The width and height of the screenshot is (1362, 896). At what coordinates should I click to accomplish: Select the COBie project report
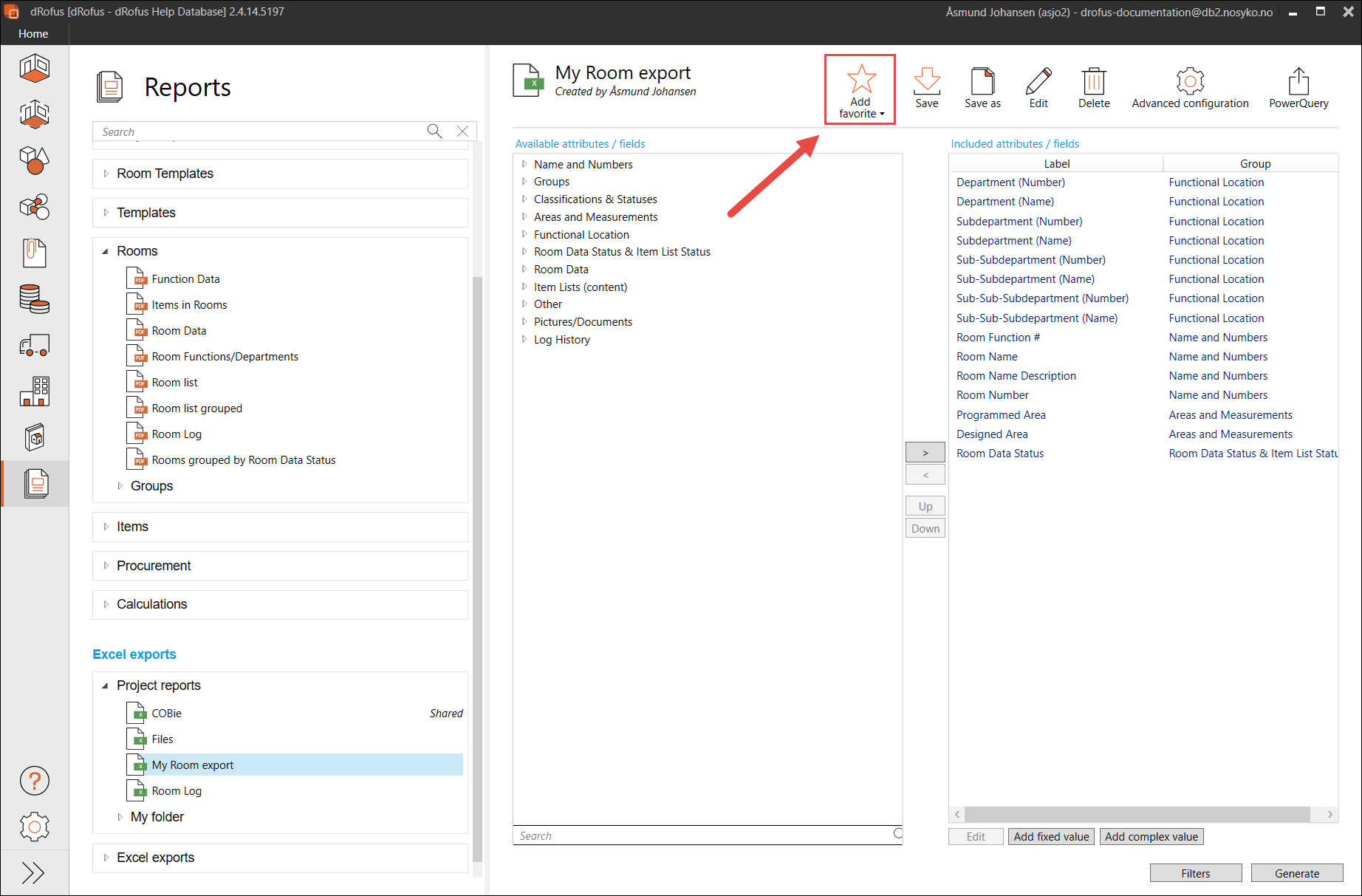167,714
